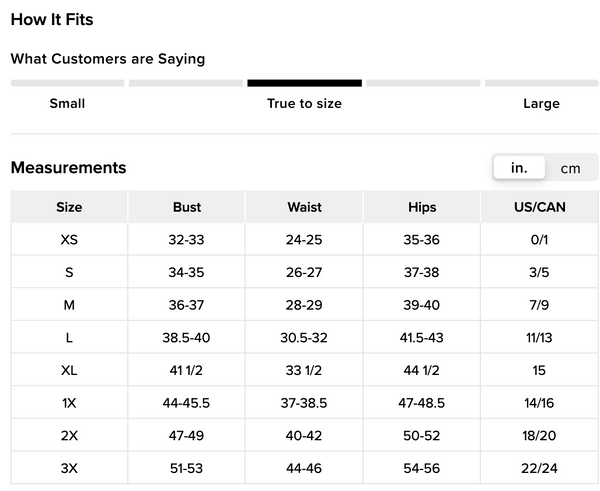Click the S US/CAN value 3/5
The width and height of the screenshot is (600, 491).
tap(540, 272)
